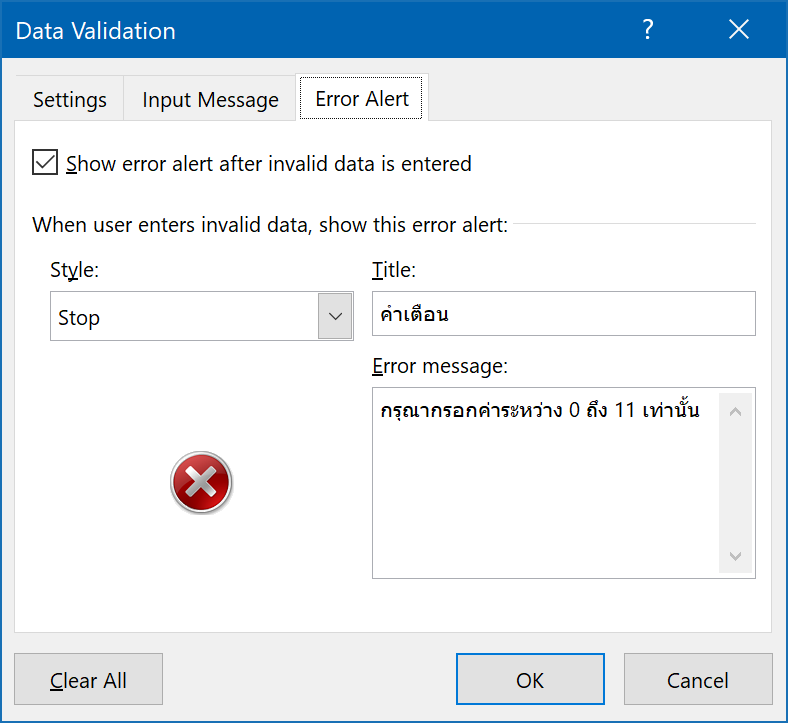788x723 pixels.
Task: Click the help question mark icon
Action: tap(648, 29)
